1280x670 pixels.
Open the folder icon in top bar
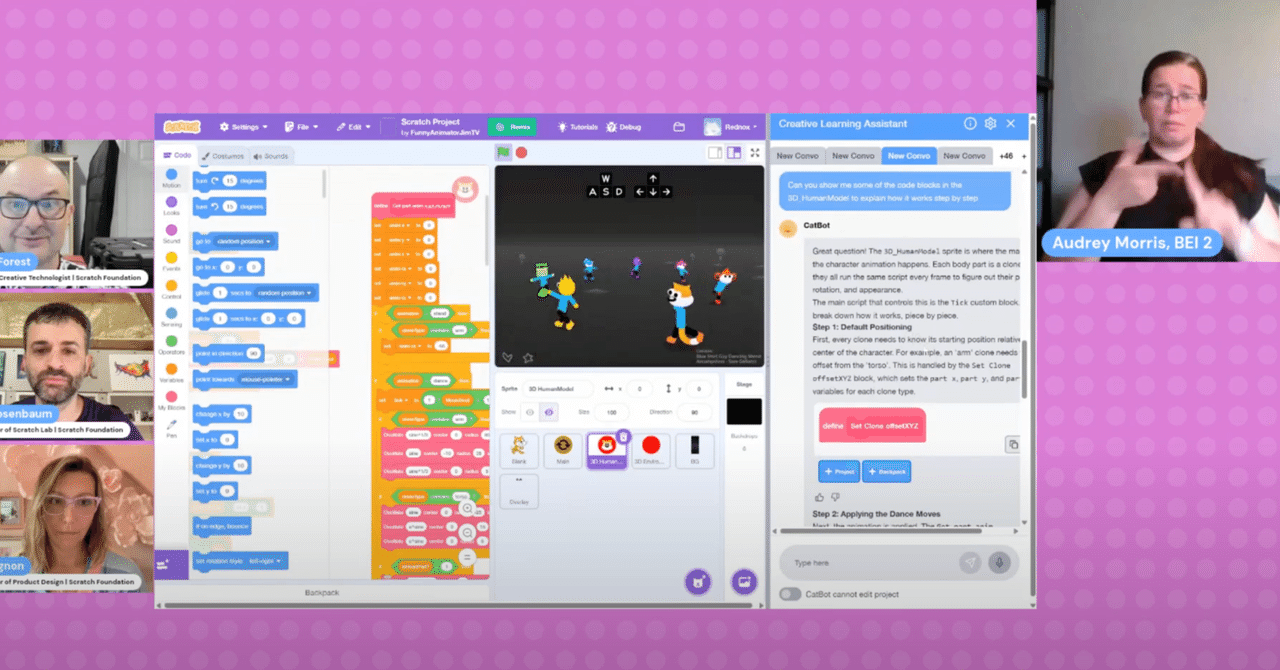[x=679, y=127]
